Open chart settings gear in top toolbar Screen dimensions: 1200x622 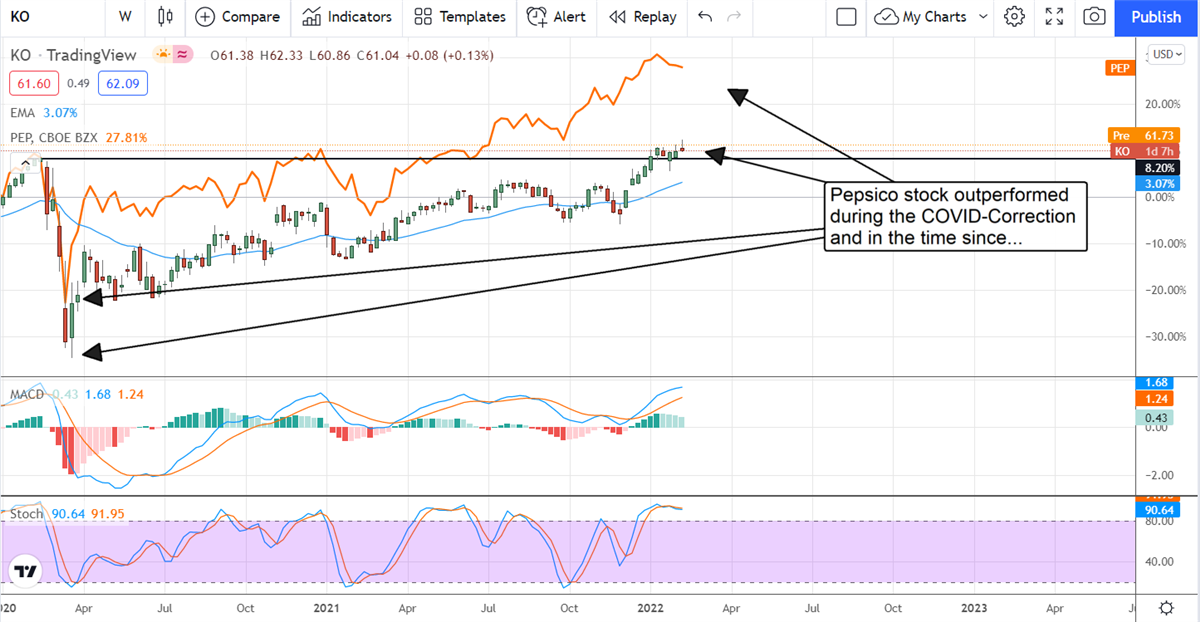click(1014, 17)
